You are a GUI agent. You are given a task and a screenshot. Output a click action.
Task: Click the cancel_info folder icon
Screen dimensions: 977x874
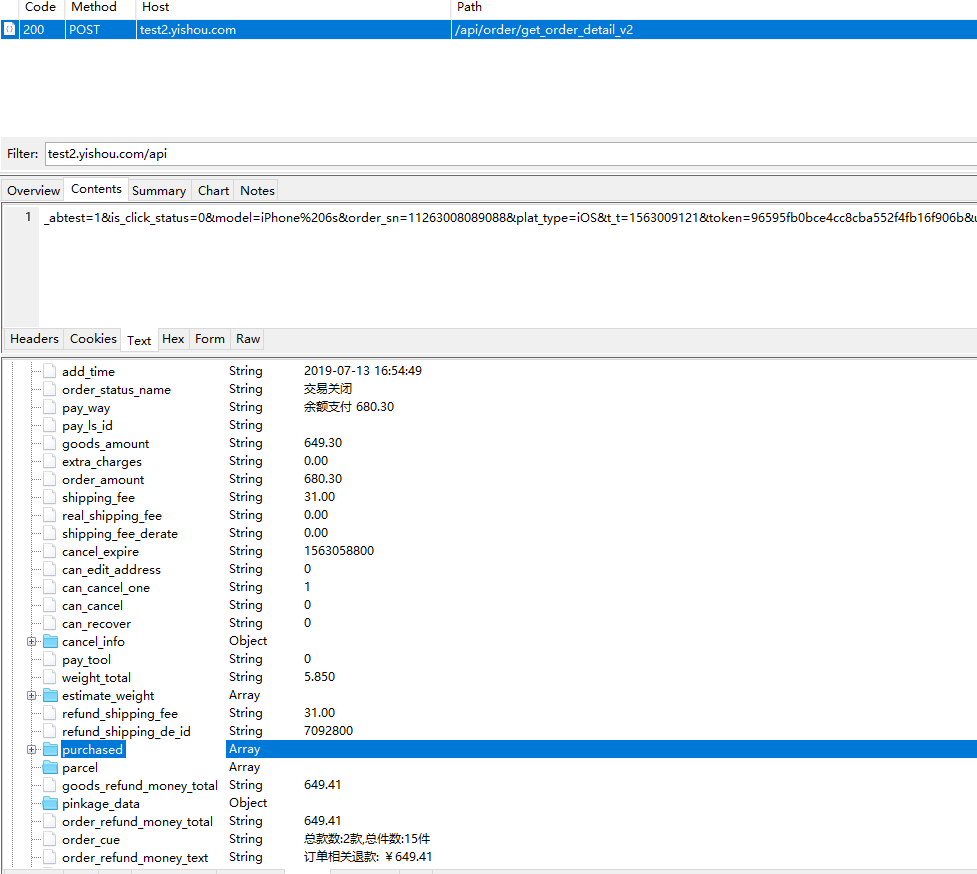[x=50, y=642]
